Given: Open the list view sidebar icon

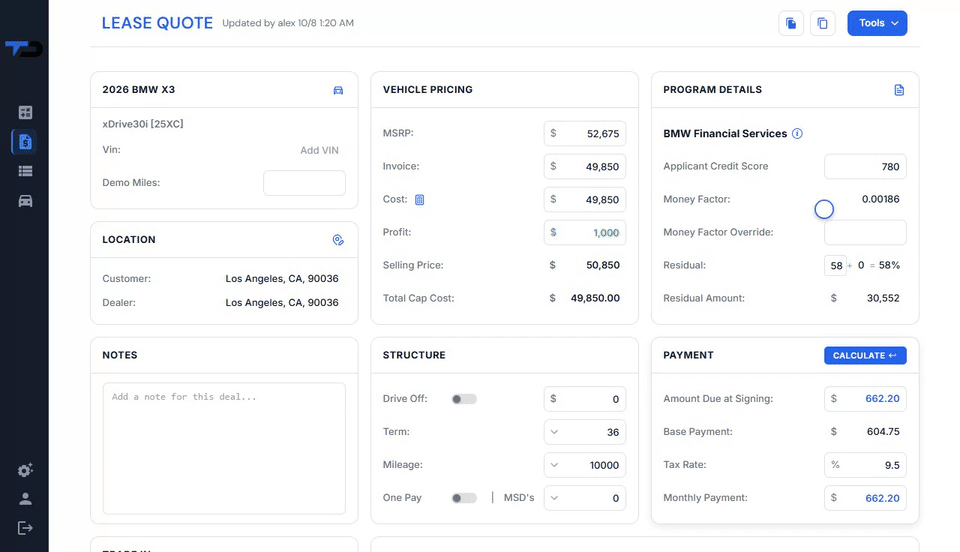Looking at the screenshot, I should [x=25, y=171].
